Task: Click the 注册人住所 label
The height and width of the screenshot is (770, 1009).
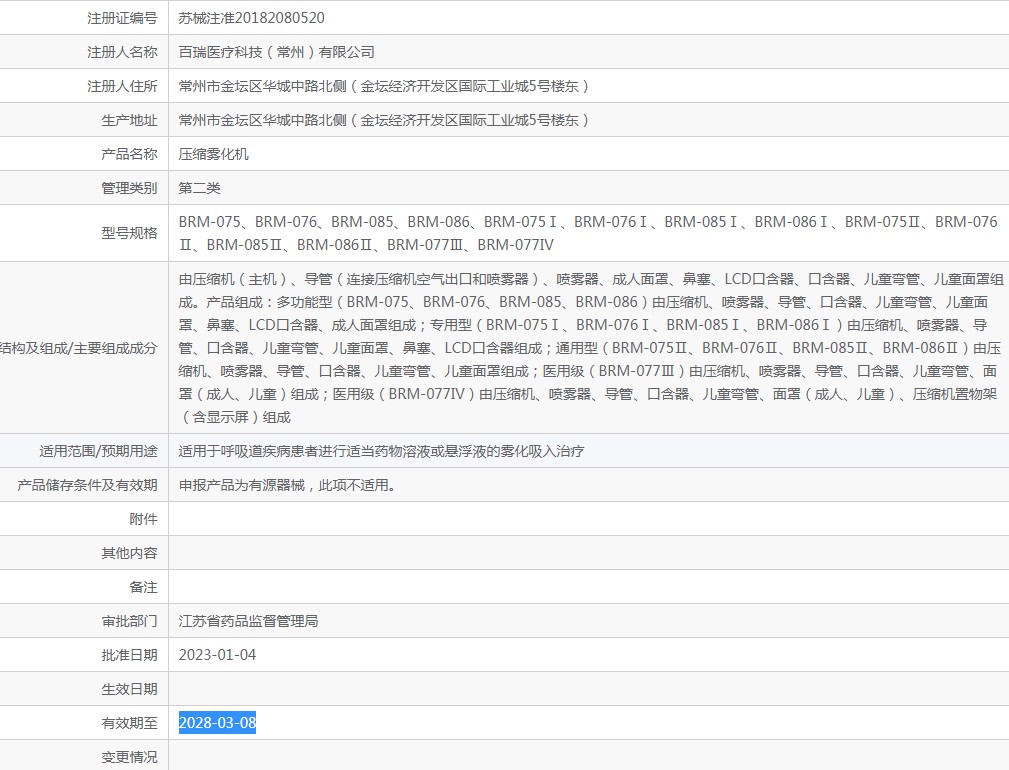Action: click(x=122, y=86)
